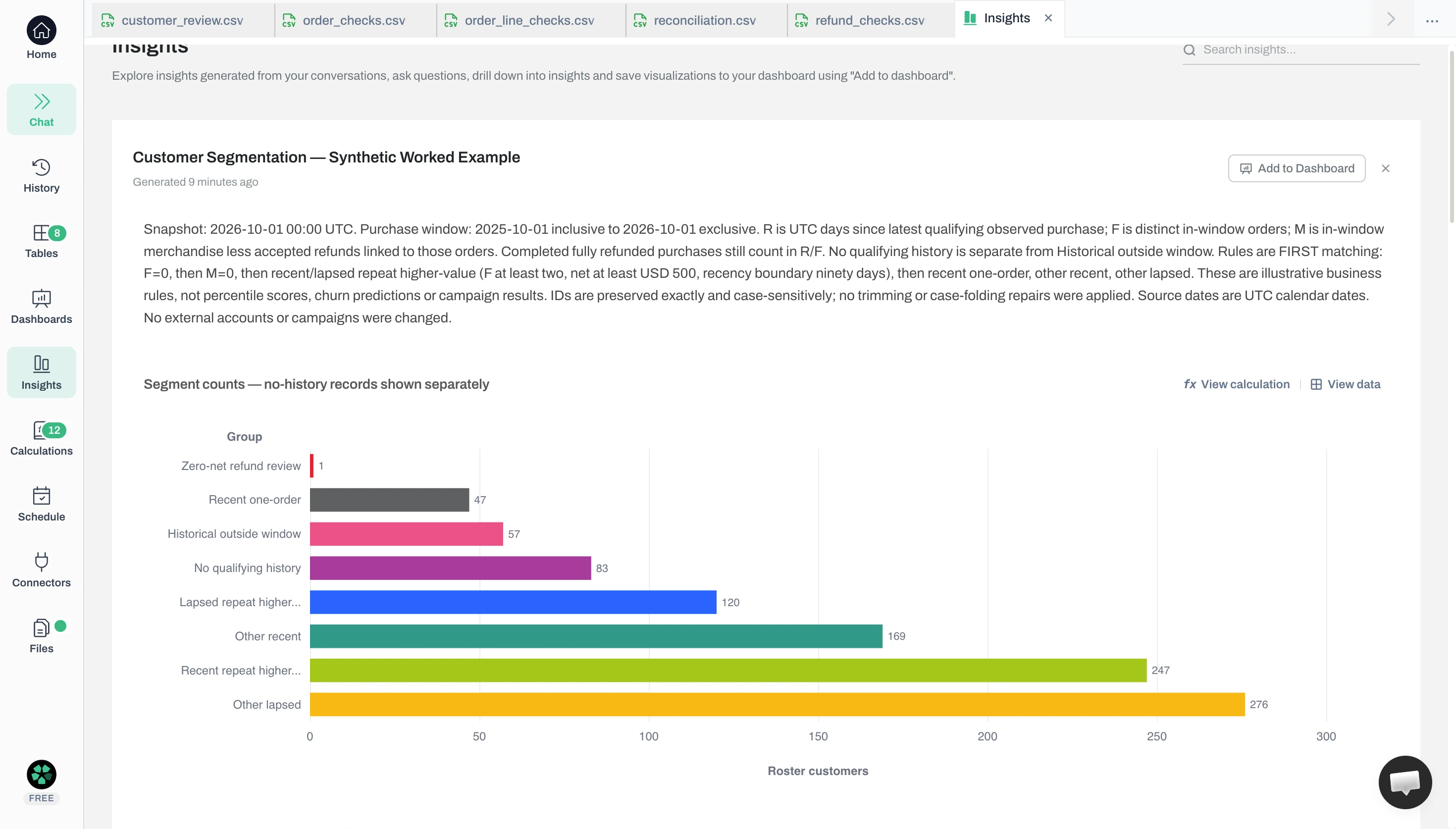The width and height of the screenshot is (1456, 829).
Task: Click the 'Generated 9 minutes ago' text
Action: click(x=195, y=182)
